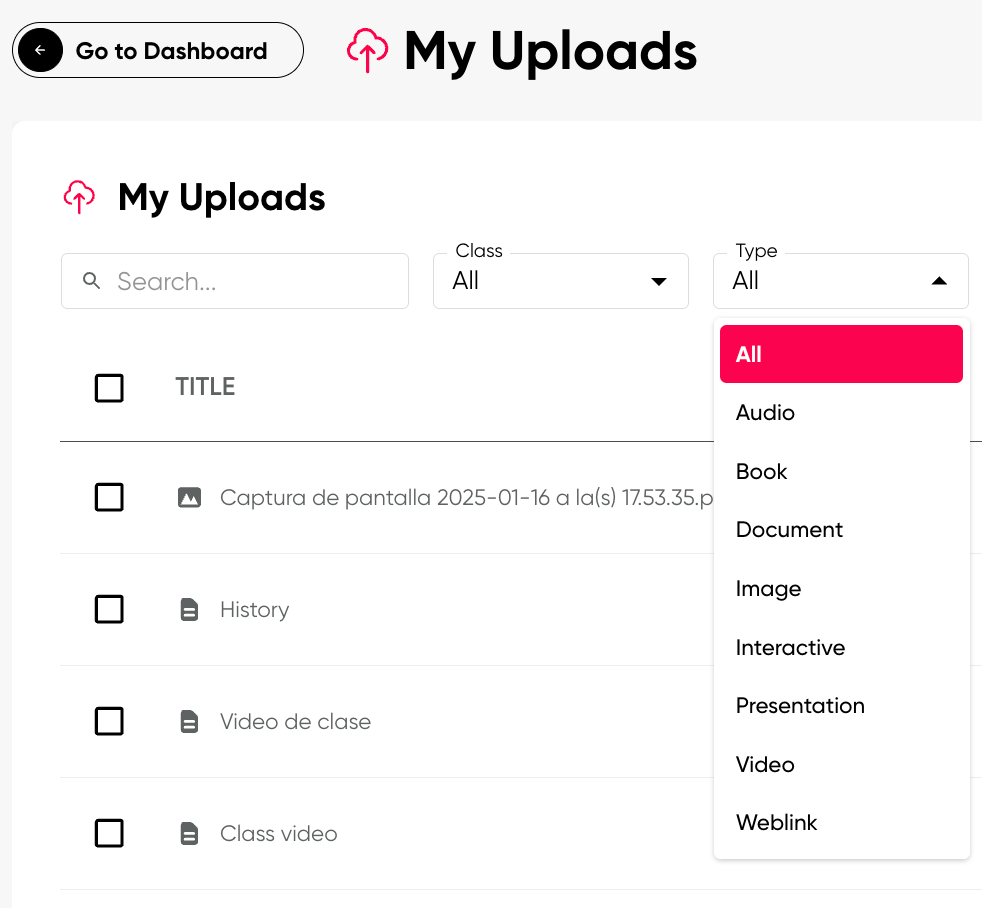Image resolution: width=982 pixels, height=908 pixels.
Task: Click the magnifier search icon
Action: click(x=91, y=281)
